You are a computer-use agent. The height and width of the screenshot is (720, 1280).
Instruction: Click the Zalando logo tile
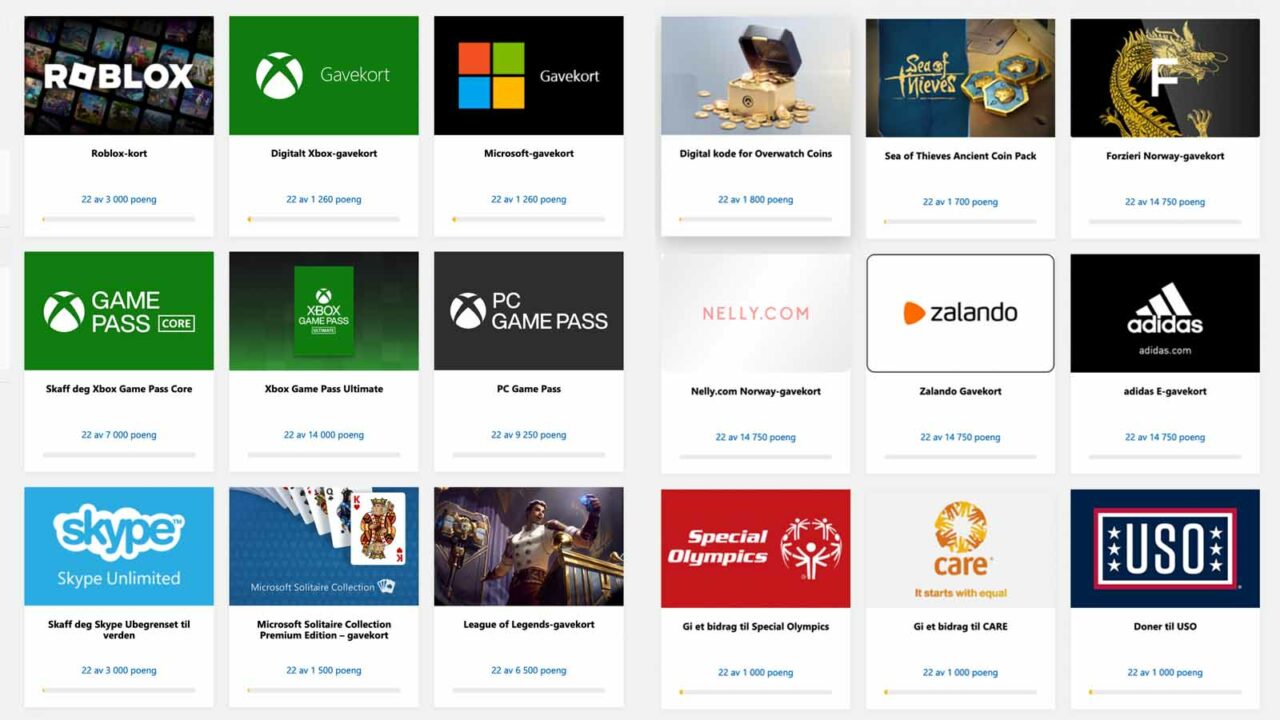960,313
